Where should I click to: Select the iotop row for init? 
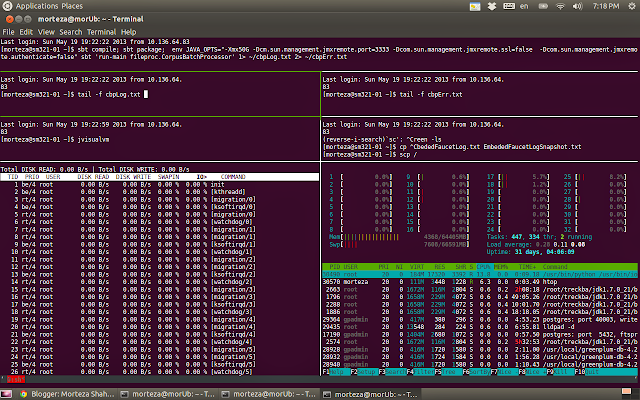click(160, 184)
